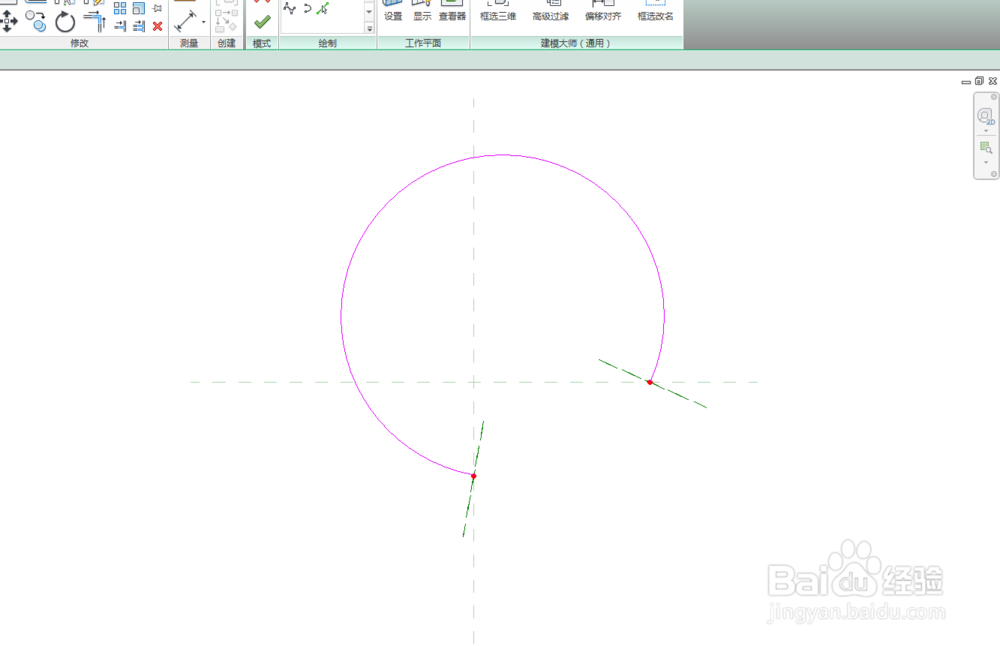Click the 显示 work plane button

[x=422, y=11]
